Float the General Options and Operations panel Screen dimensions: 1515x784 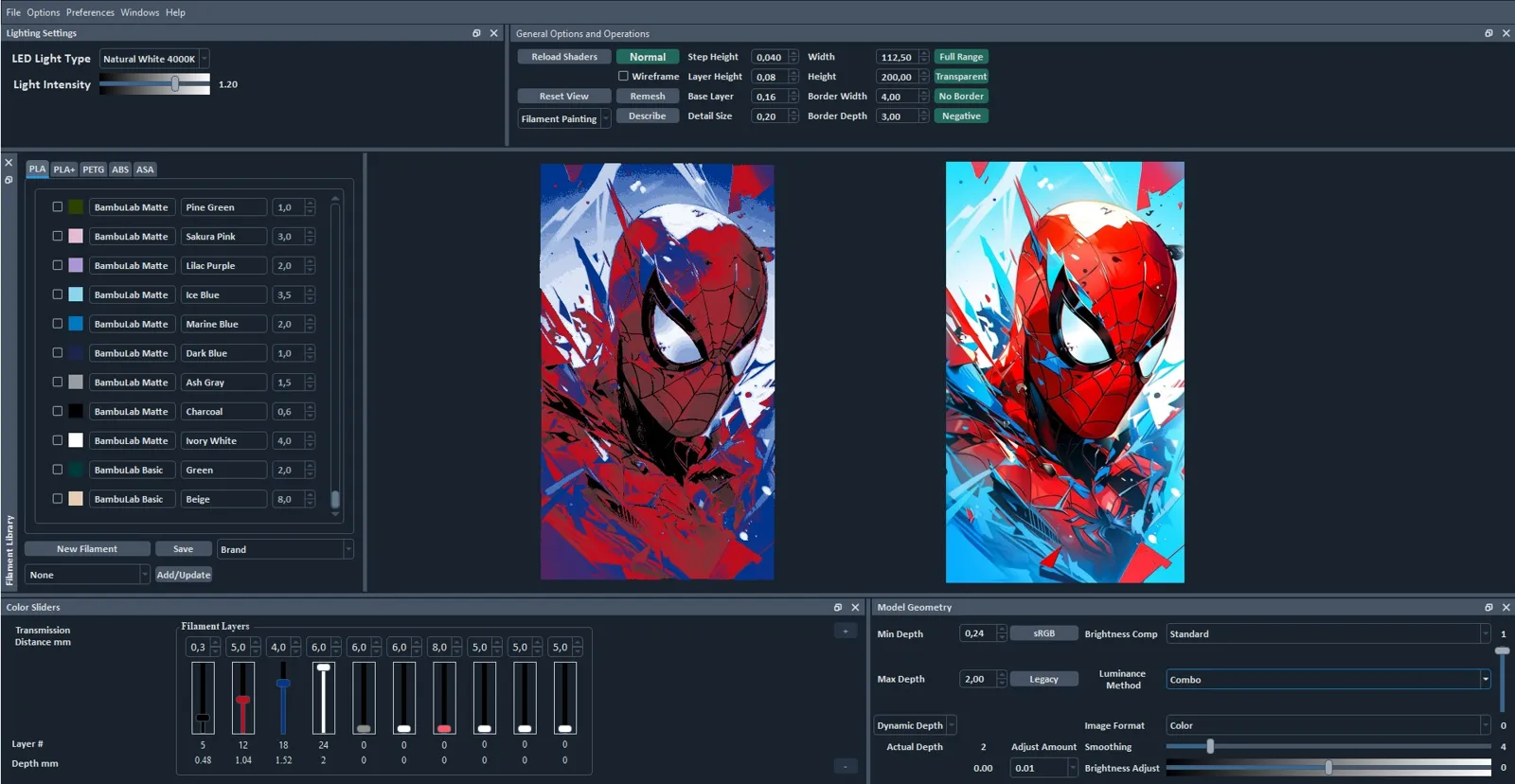coord(1488,33)
